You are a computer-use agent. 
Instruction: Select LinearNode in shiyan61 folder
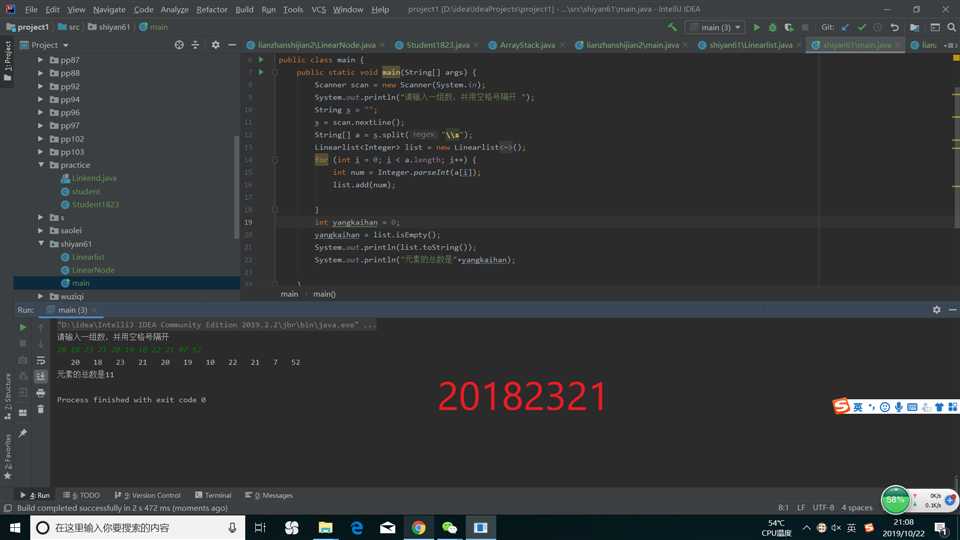(x=92, y=270)
